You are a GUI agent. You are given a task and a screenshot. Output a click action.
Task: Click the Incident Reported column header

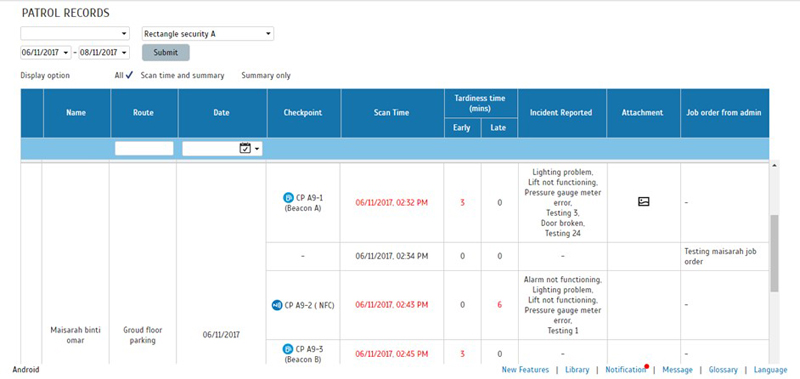click(x=561, y=113)
